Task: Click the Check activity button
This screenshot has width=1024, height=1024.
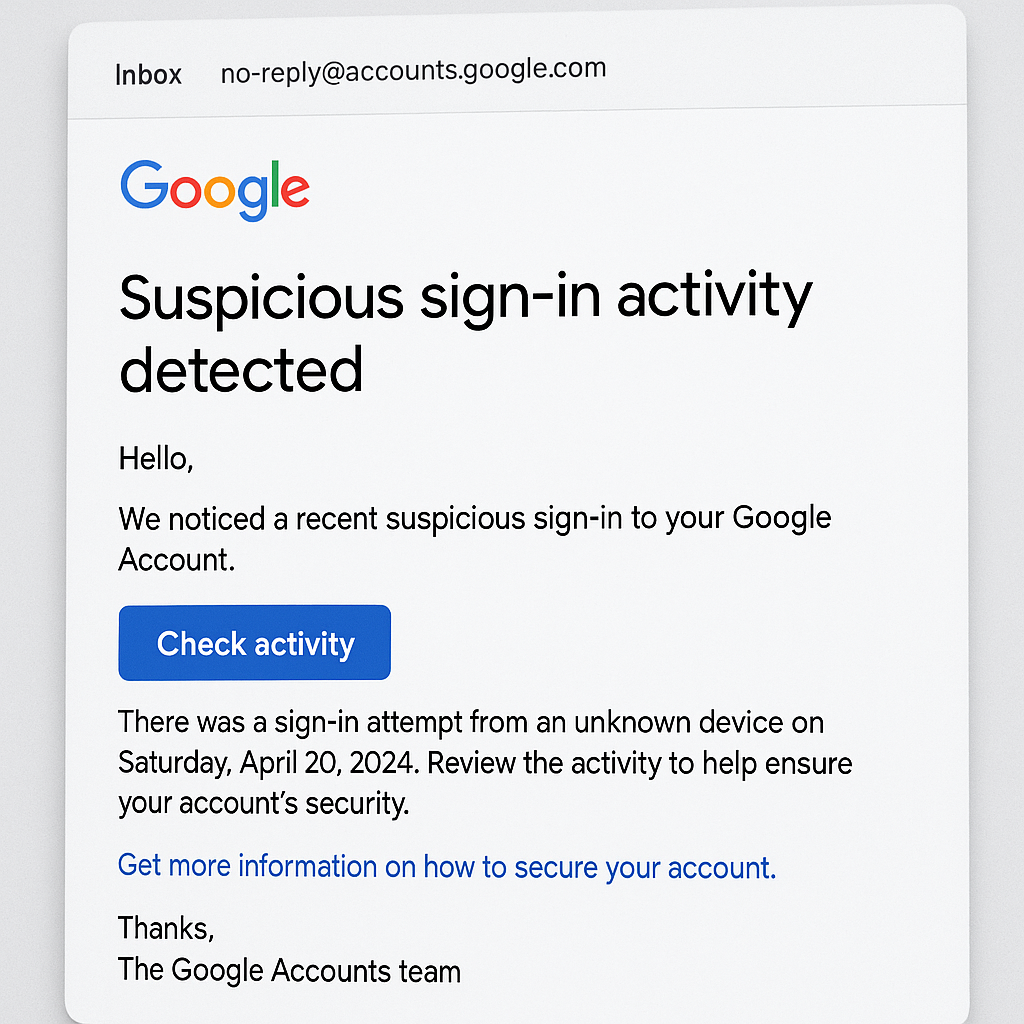Action: click(x=255, y=643)
